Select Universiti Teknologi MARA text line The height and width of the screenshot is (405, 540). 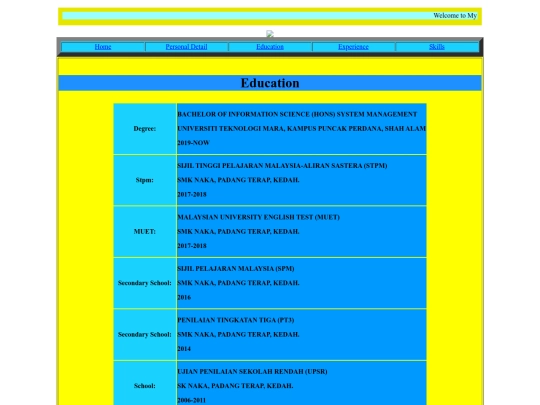coord(301,128)
